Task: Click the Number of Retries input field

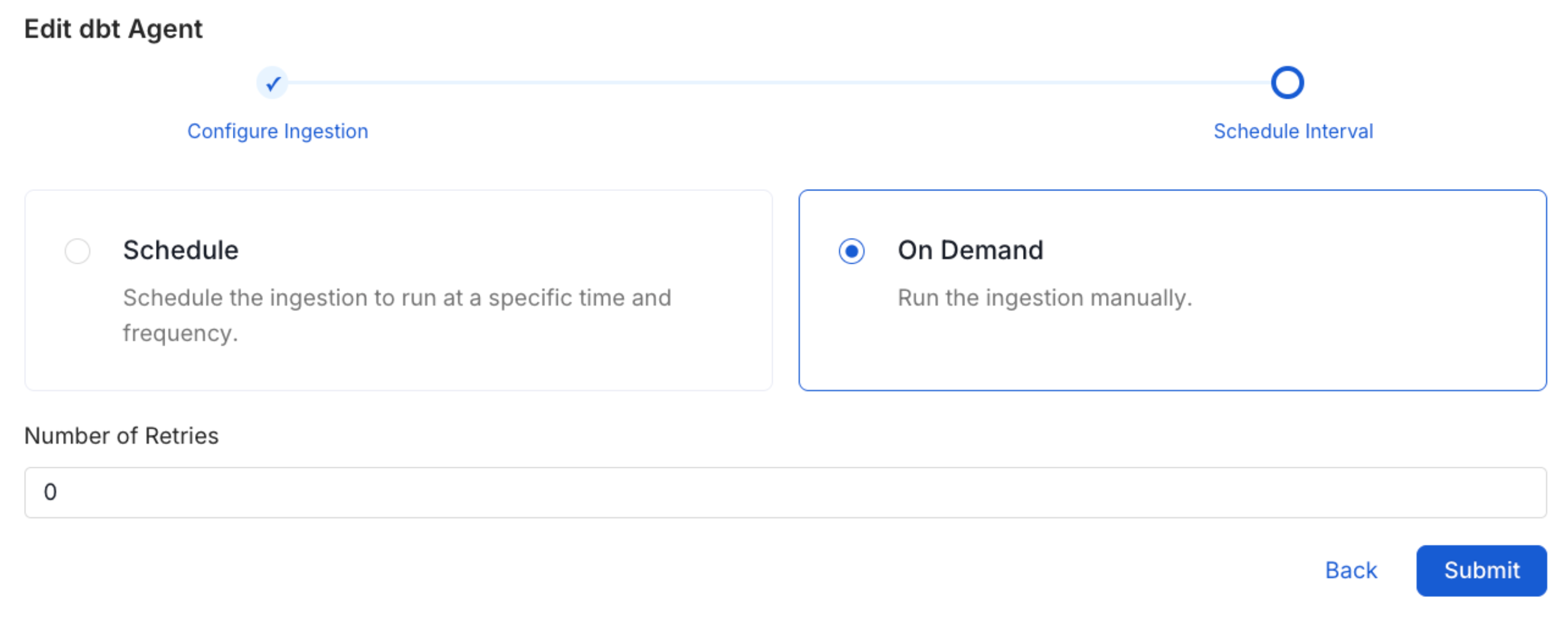Action: [784, 492]
